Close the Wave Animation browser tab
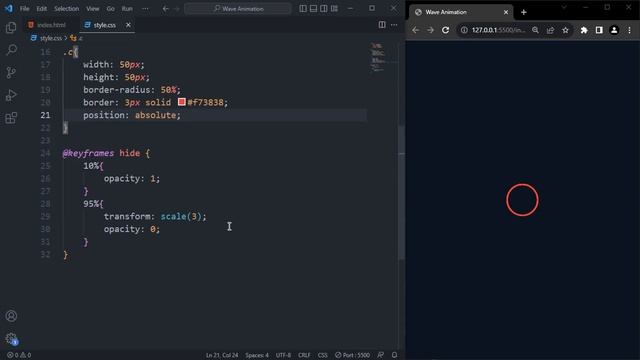This screenshot has width=640, height=360. 506,12
